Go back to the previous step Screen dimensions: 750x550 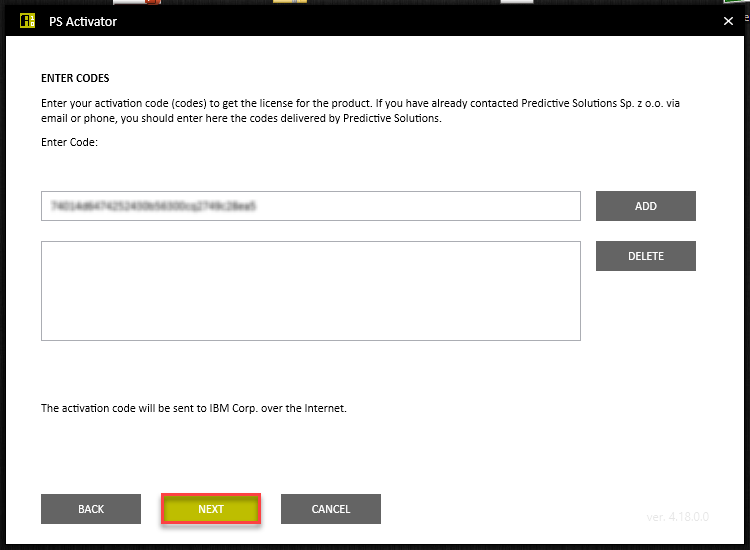91,509
